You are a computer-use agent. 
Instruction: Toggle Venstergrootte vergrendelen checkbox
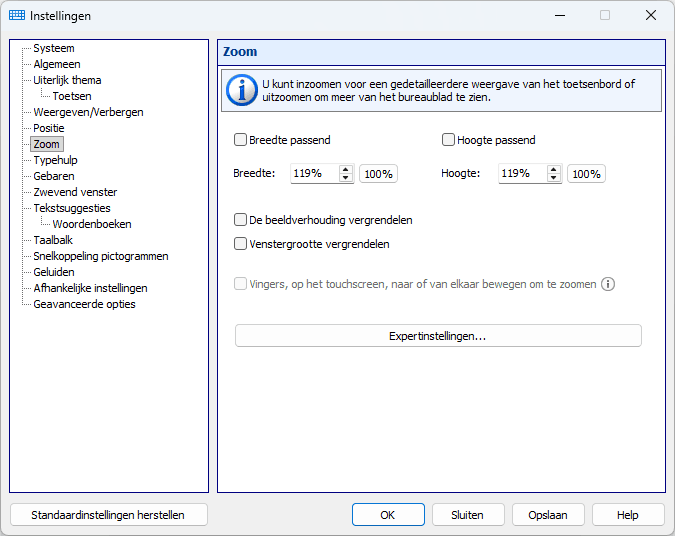coord(240,244)
